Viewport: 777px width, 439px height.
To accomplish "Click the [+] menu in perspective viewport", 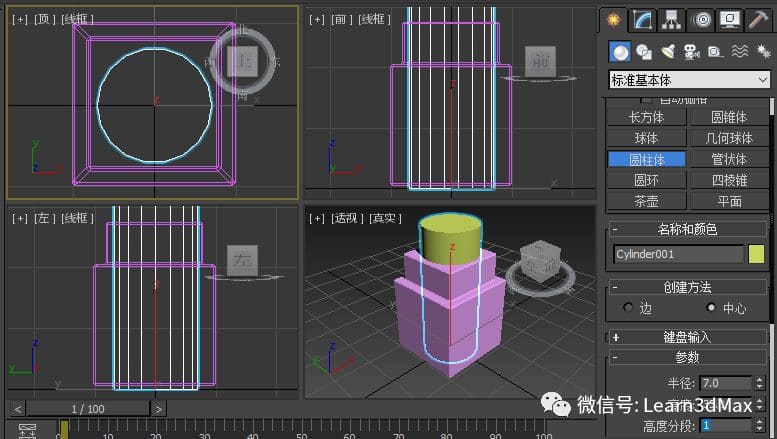I will [x=317, y=219].
